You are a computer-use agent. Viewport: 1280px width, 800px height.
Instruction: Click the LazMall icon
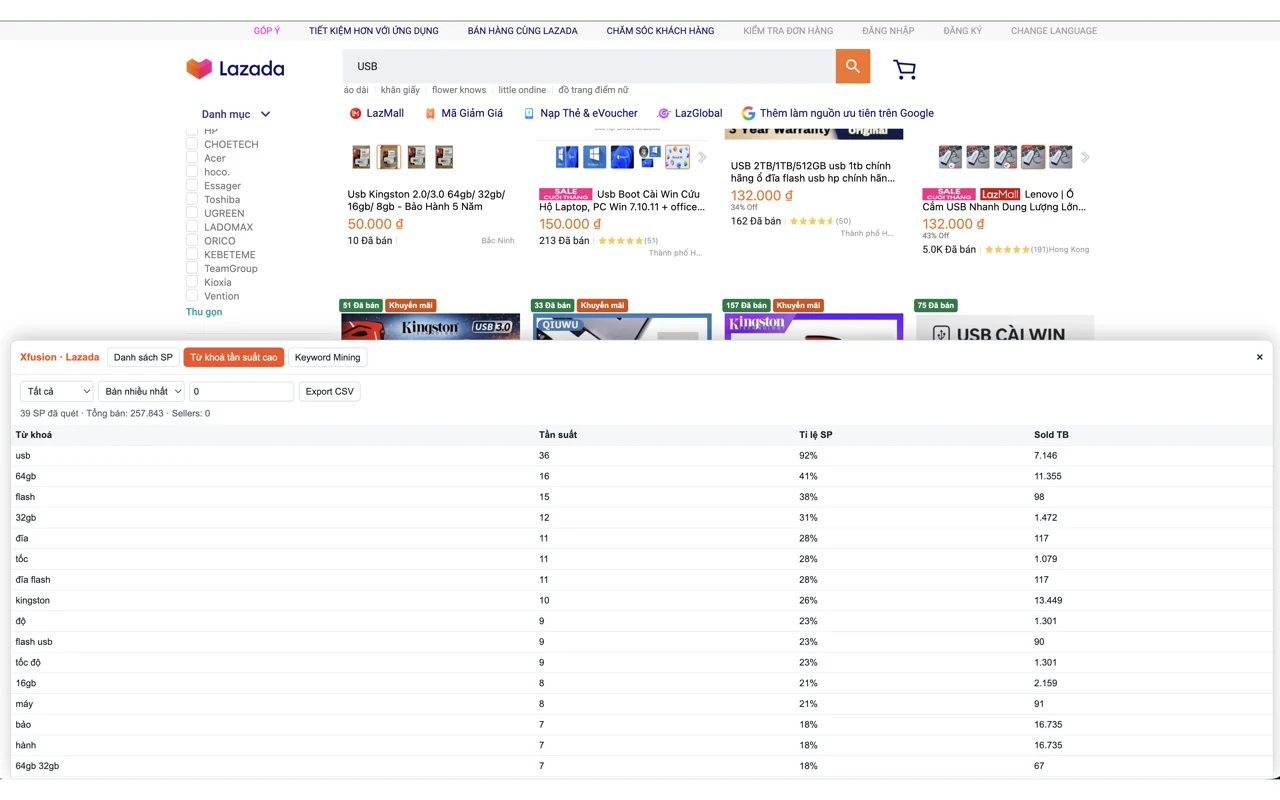click(x=355, y=113)
